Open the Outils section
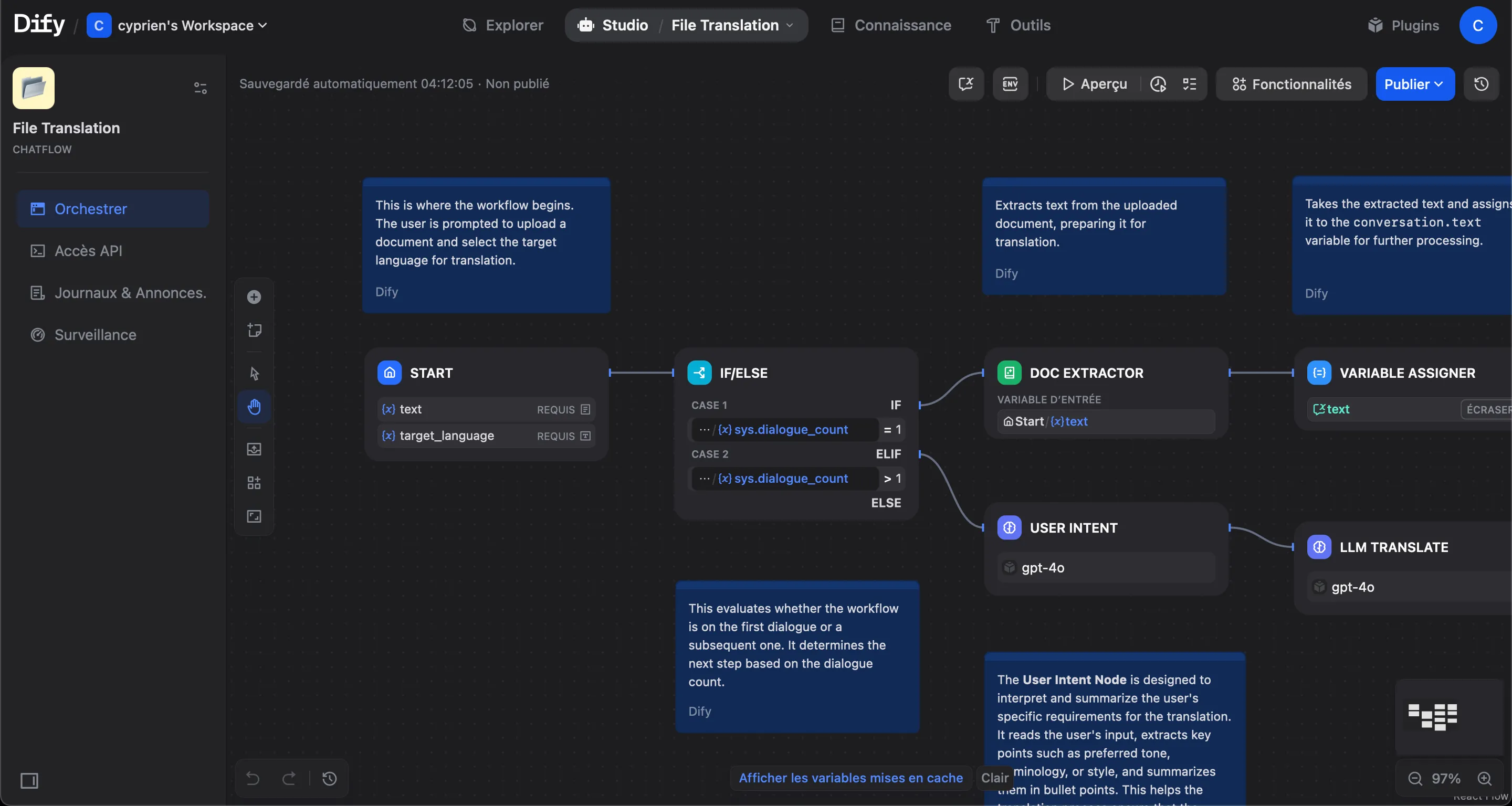Viewport: 1512px width, 806px height. point(1018,25)
